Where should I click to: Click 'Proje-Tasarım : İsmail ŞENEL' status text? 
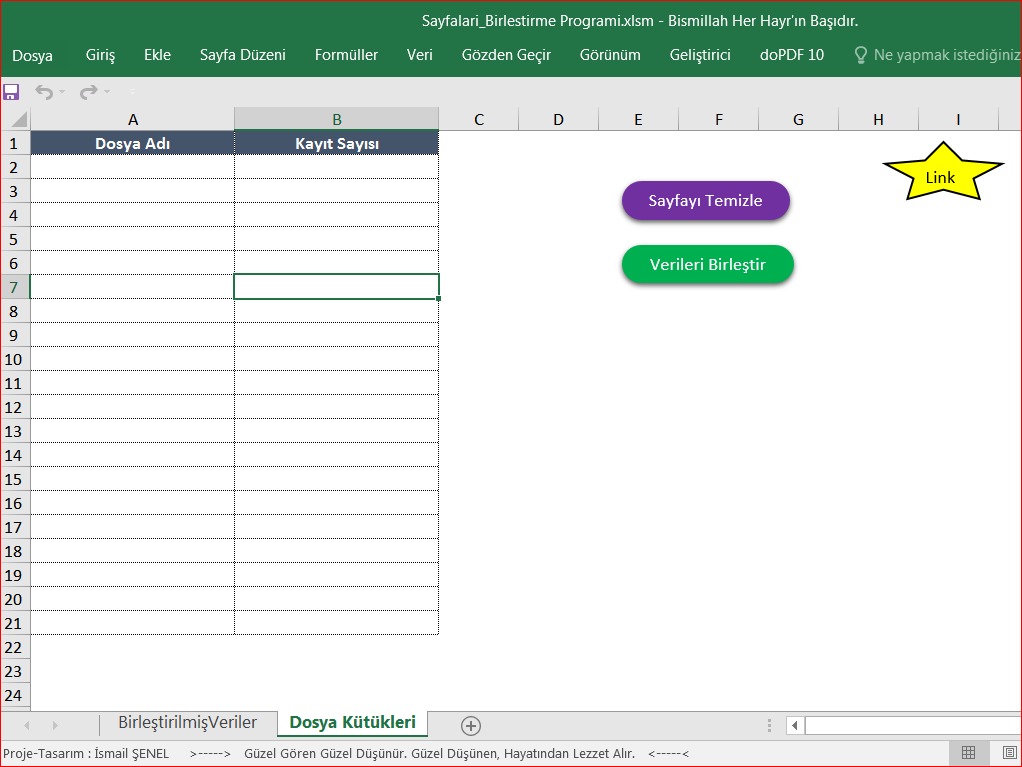[x=86, y=754]
